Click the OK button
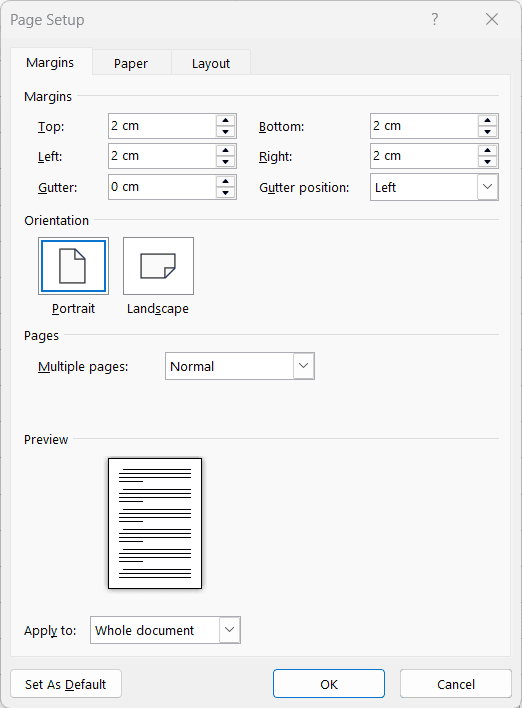The height and width of the screenshot is (708, 522). pyautogui.click(x=329, y=684)
